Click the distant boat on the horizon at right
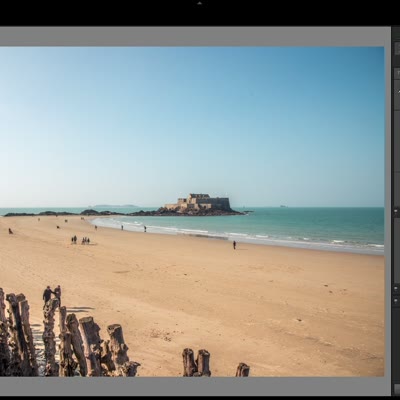Viewport: 400px width, 400px height. coord(283,206)
